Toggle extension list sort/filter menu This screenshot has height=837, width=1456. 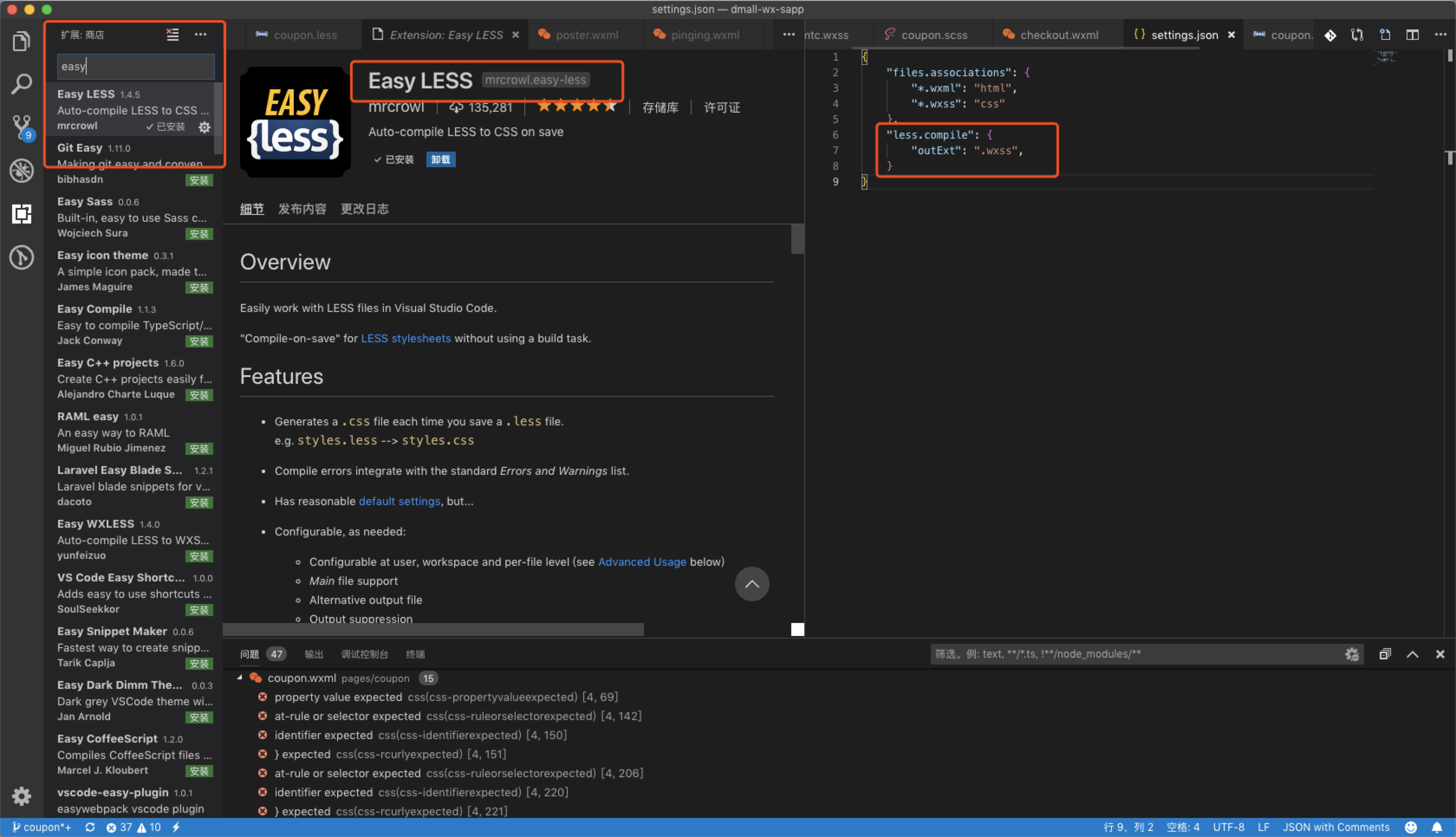click(171, 34)
